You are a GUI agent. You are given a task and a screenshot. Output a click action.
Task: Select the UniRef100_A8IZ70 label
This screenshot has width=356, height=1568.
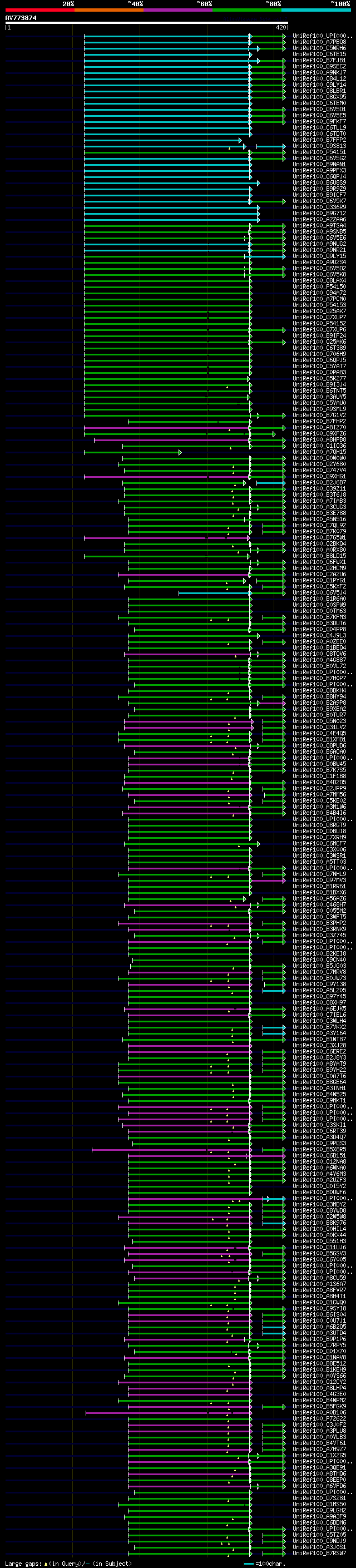pos(319,427)
